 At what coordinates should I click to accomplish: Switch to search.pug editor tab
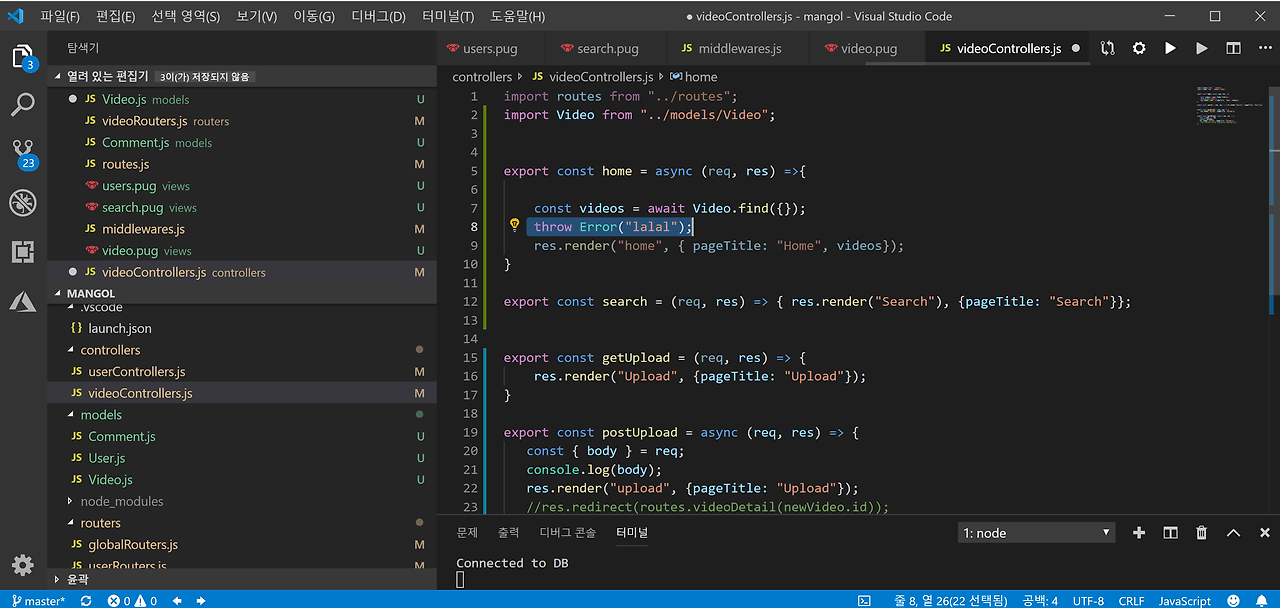pos(607,48)
